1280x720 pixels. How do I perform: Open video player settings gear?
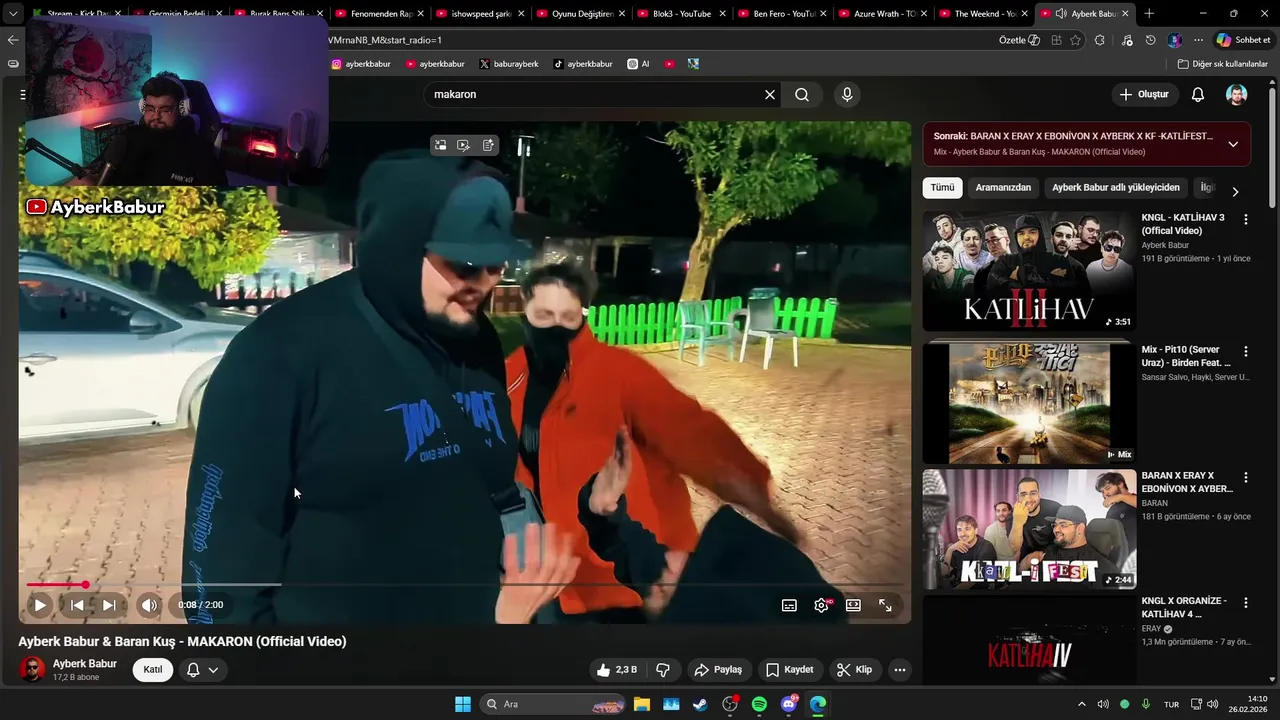point(821,605)
